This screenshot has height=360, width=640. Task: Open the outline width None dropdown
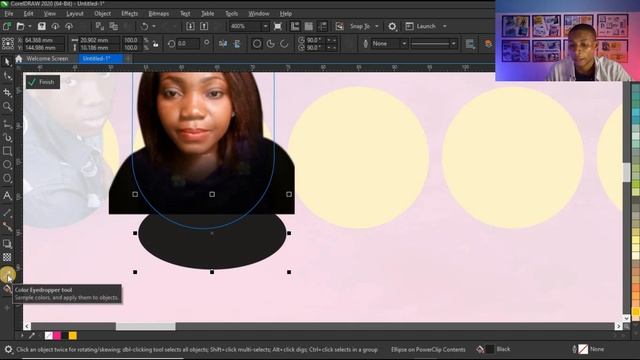pos(404,44)
